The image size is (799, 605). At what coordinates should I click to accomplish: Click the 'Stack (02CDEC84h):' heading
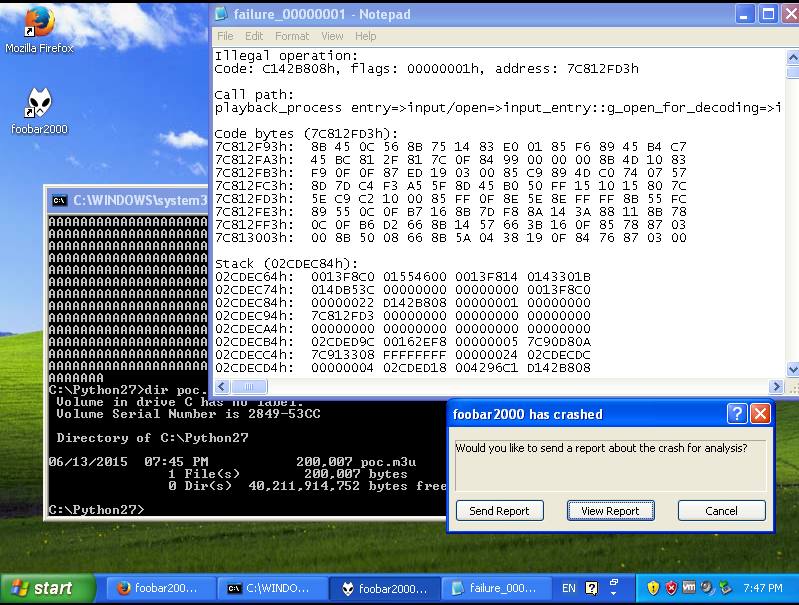[x=286, y=264]
